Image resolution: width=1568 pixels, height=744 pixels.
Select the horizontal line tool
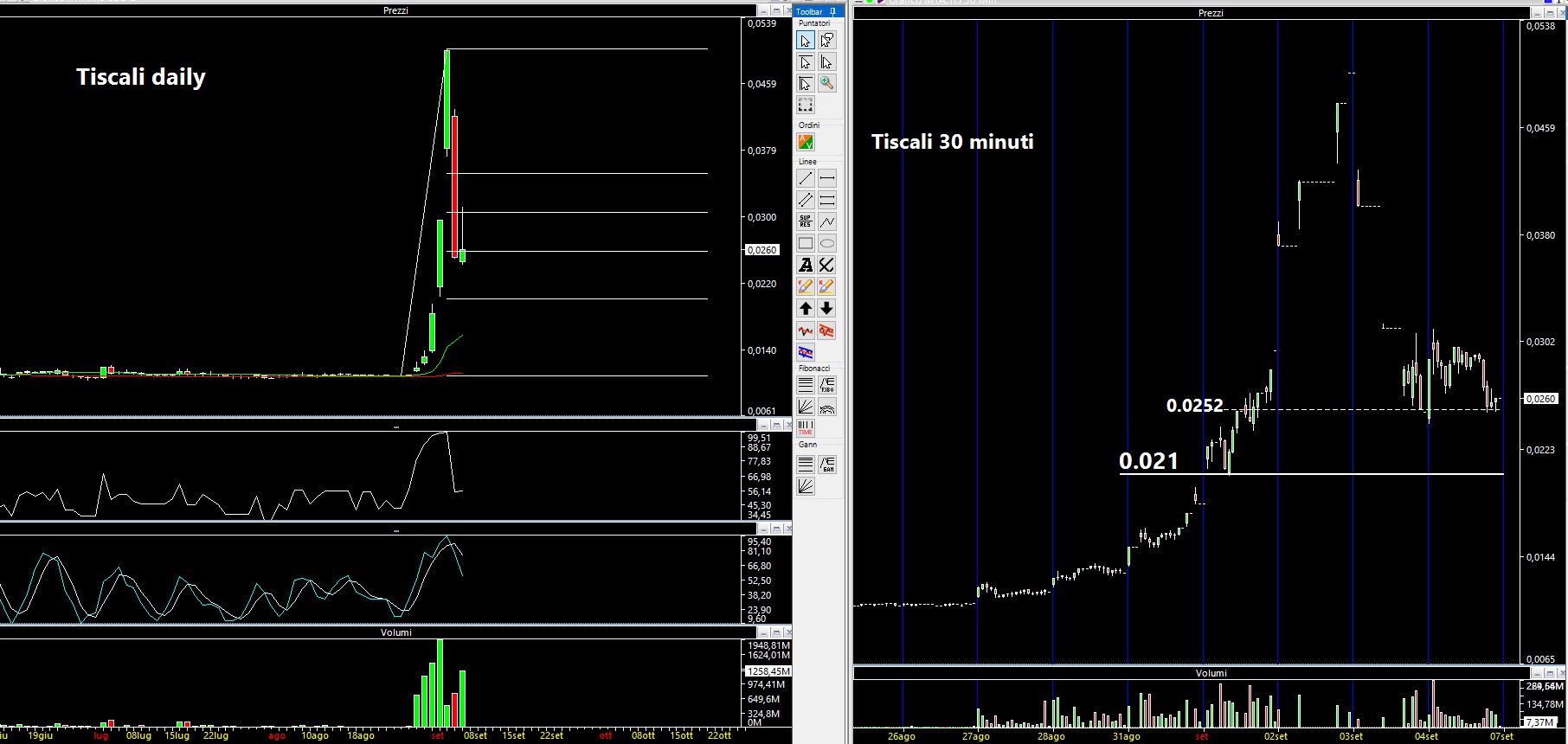pyautogui.click(x=827, y=178)
